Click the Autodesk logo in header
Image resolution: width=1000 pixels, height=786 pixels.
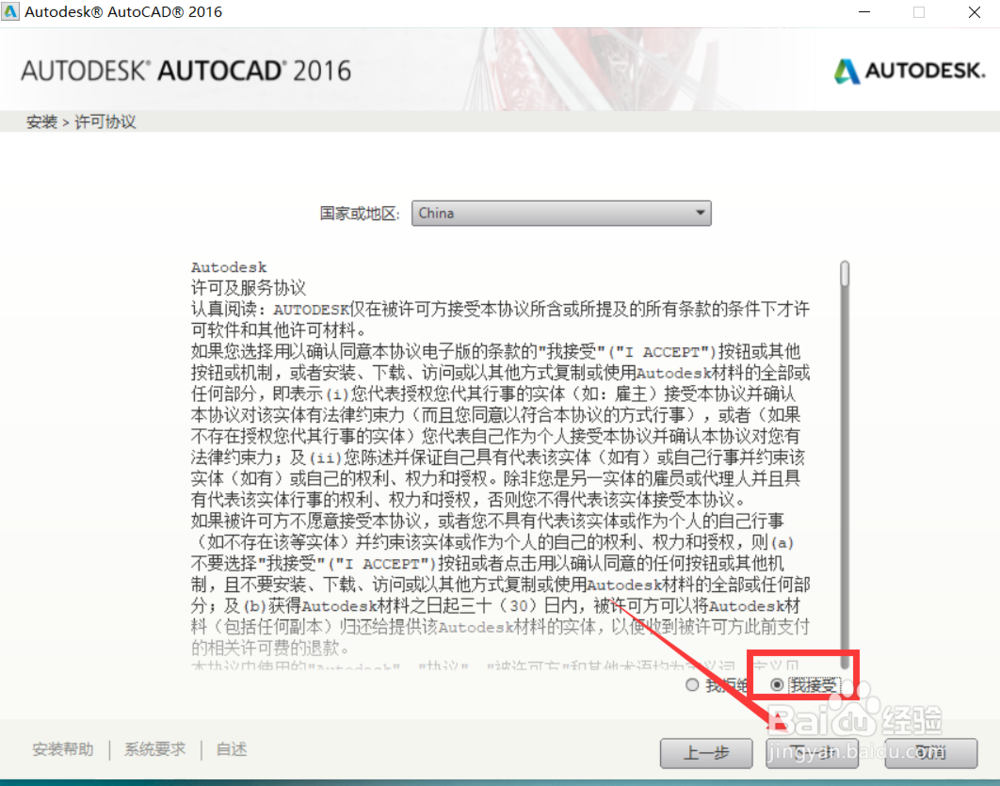(909, 71)
